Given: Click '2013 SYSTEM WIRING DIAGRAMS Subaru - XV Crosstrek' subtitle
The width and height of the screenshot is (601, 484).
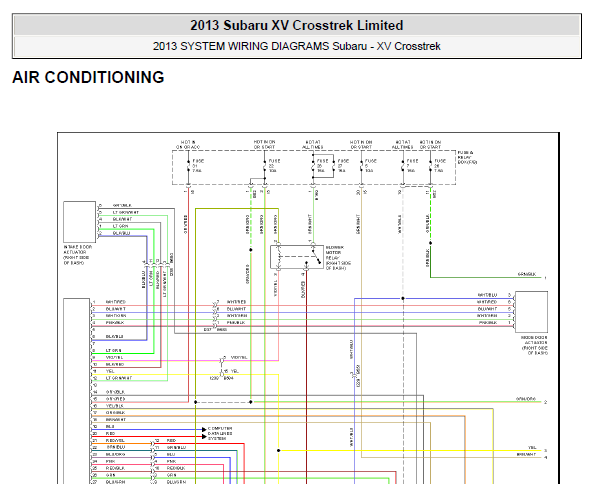Looking at the screenshot, I should point(297,46).
